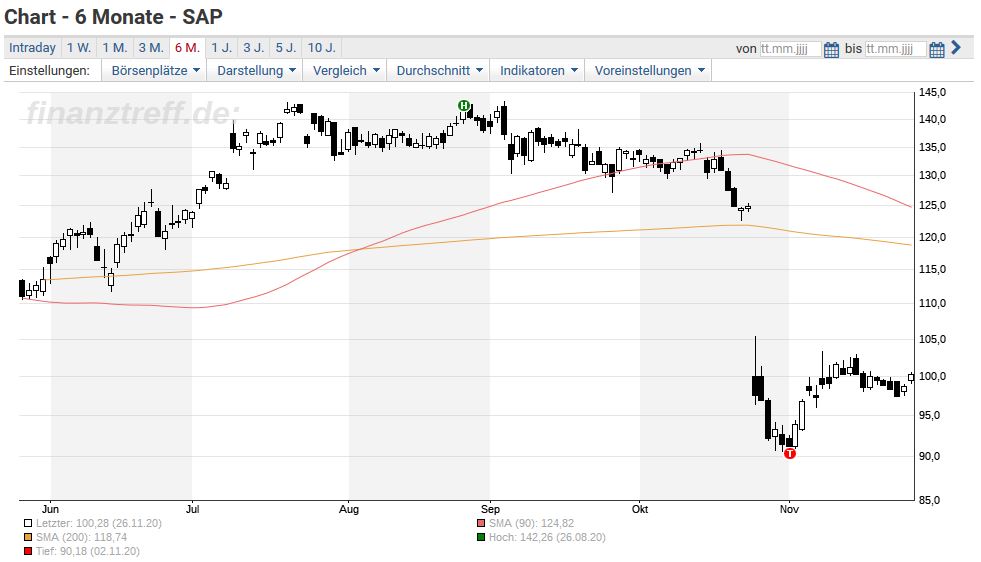Click the 'von' start date input field
981x562 pixels.
[x=790, y=49]
